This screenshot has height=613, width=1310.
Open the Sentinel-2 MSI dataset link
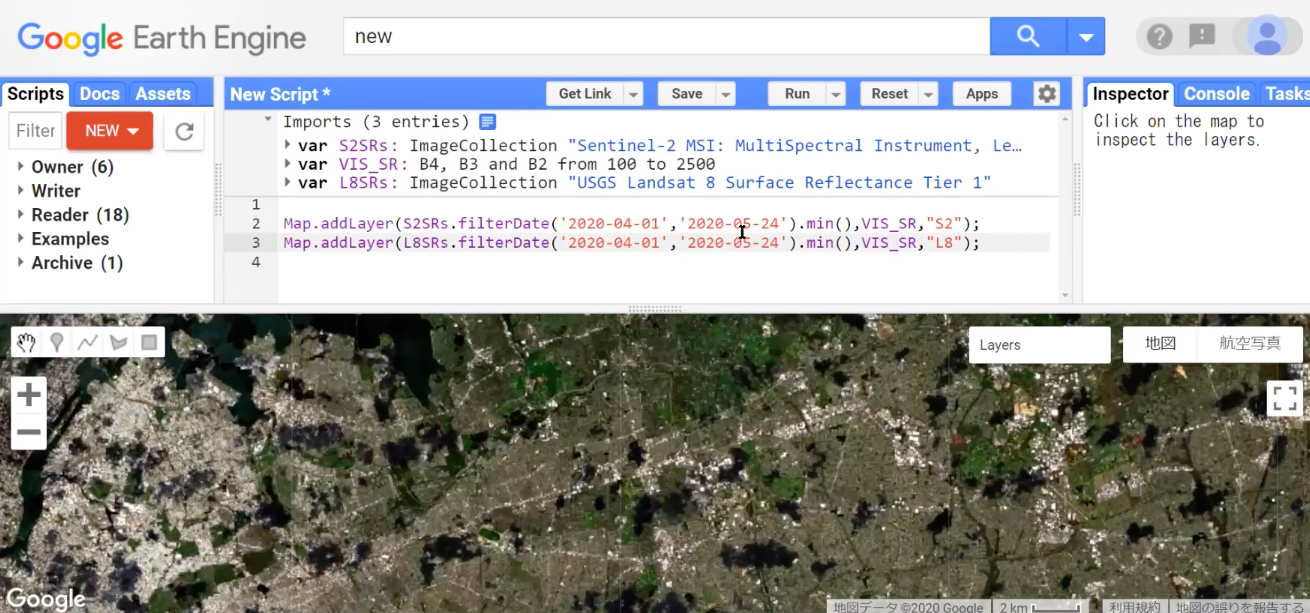tap(794, 146)
